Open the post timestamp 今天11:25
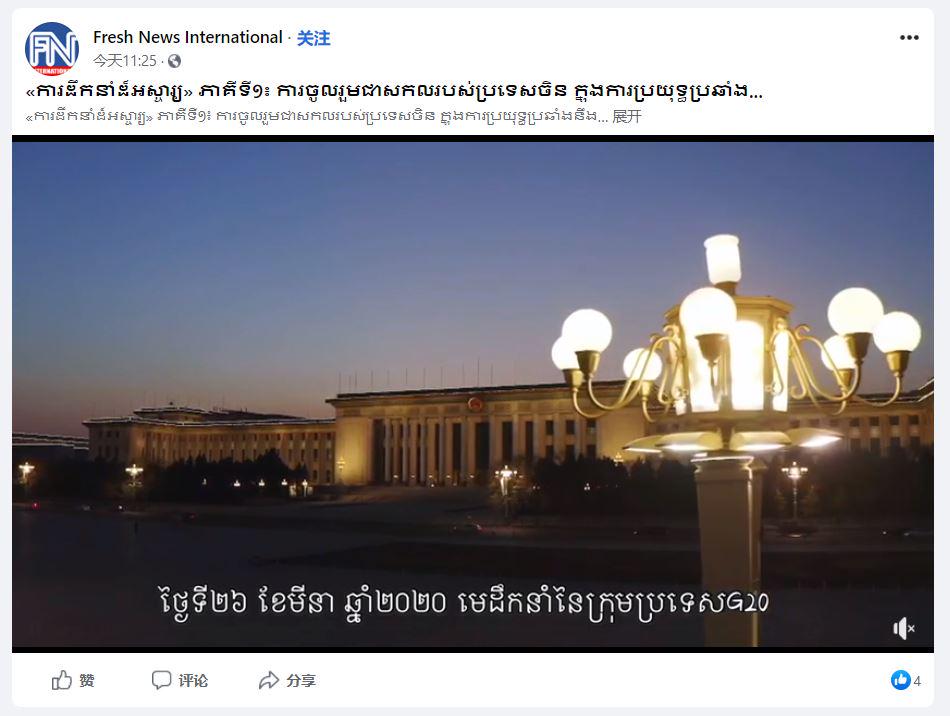Viewport: 950px width, 716px height. tap(125, 61)
